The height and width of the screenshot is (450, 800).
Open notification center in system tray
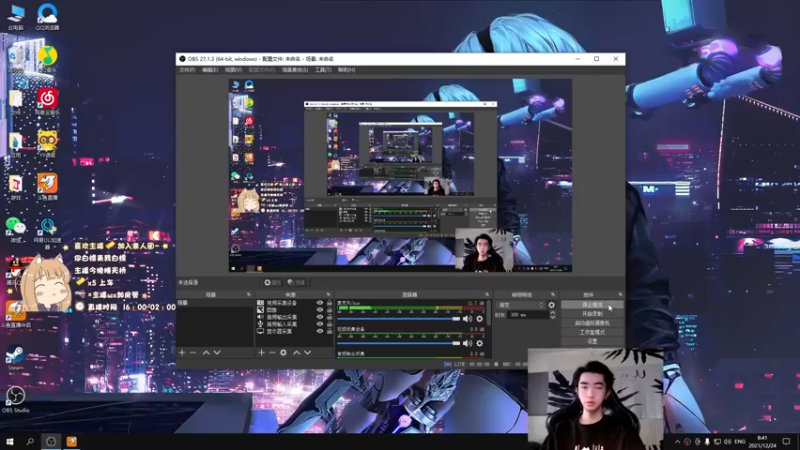coord(787,441)
